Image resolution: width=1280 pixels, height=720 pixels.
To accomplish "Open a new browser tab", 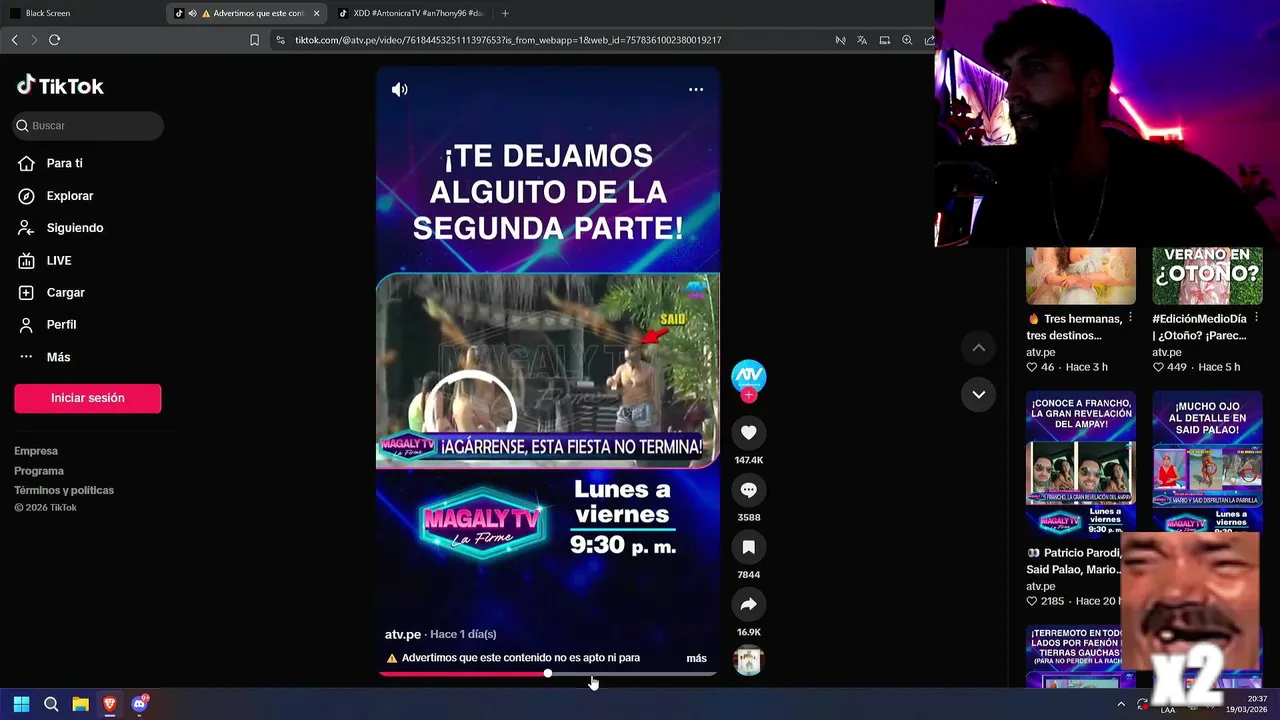I will pos(505,13).
